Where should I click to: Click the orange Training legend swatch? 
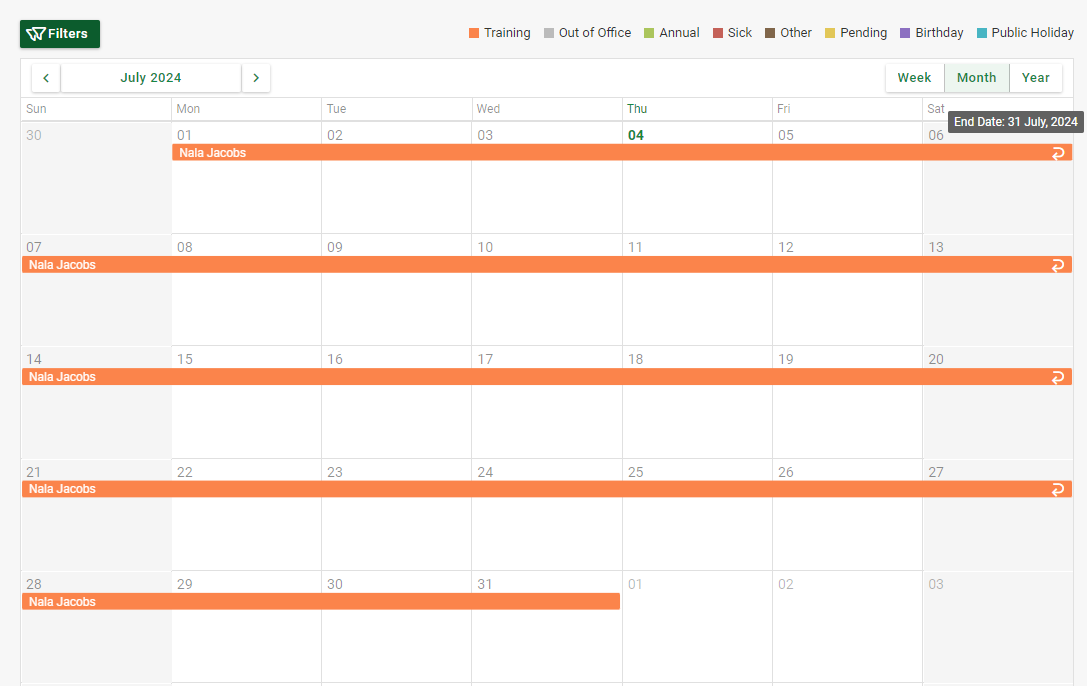tap(474, 33)
